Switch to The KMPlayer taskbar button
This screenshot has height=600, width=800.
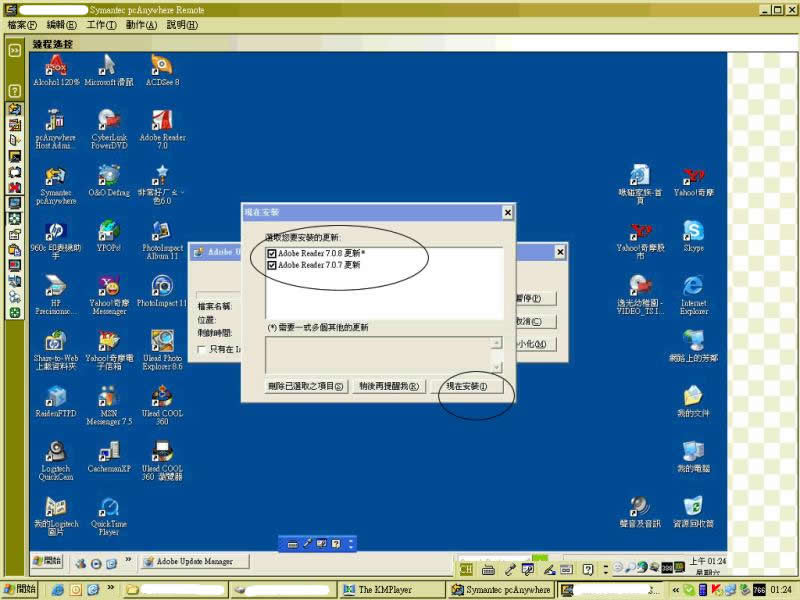pyautogui.click(x=391, y=590)
